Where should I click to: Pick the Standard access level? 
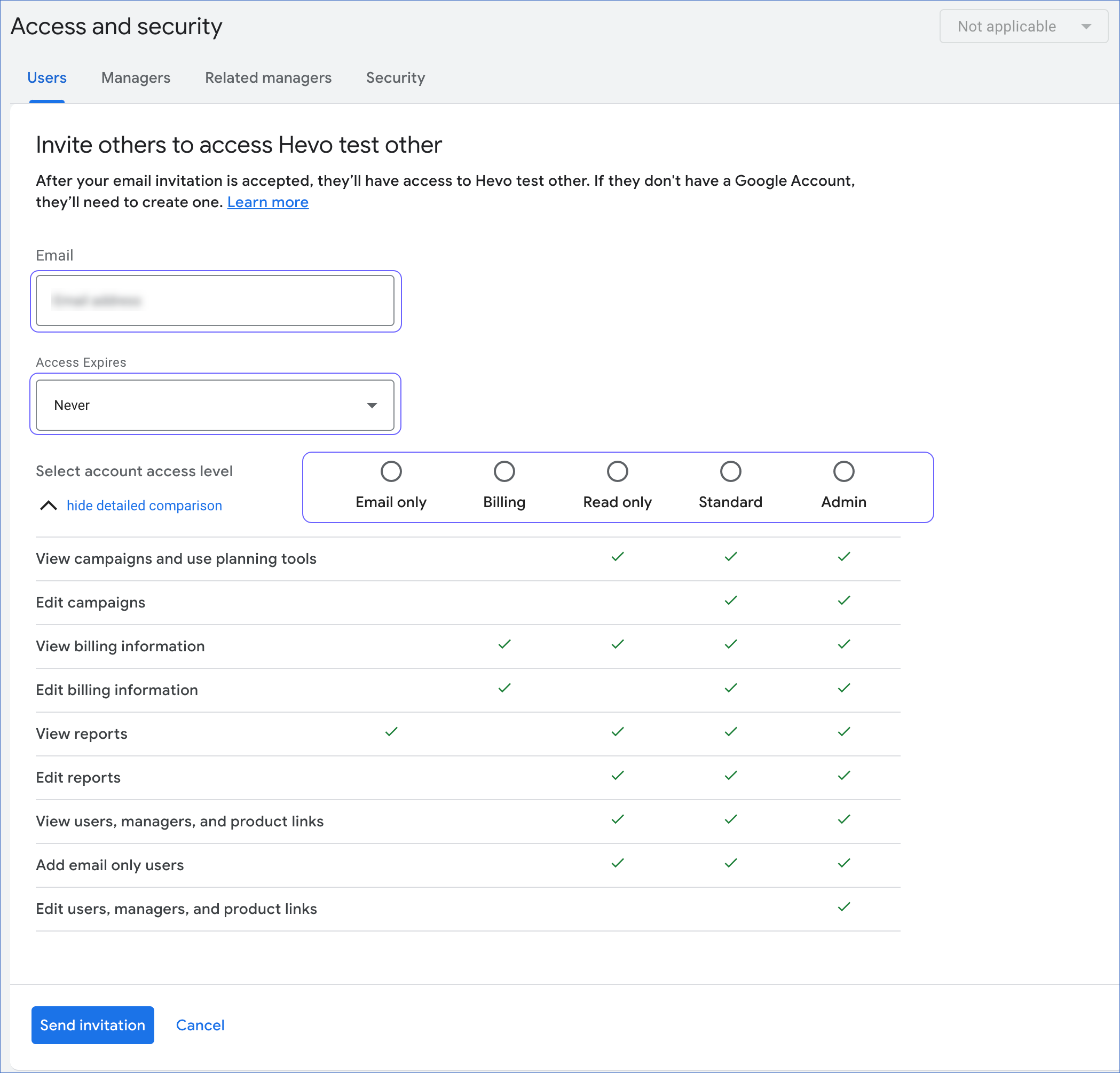[x=730, y=471]
